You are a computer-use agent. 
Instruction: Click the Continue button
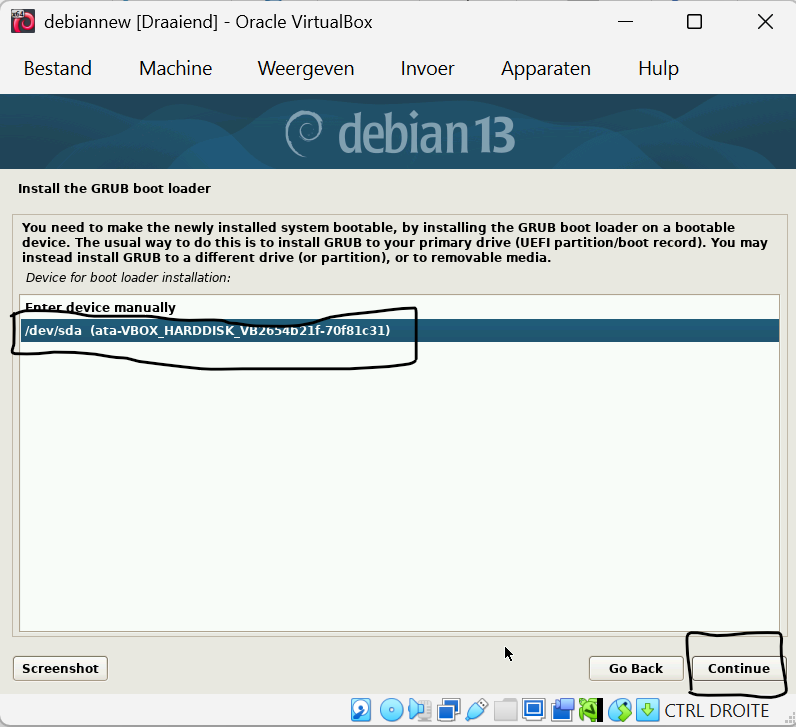coord(739,668)
